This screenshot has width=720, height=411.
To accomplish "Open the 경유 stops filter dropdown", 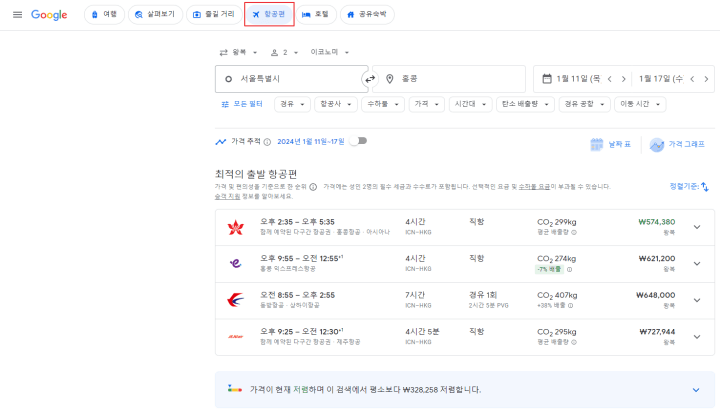I will tap(292, 104).
